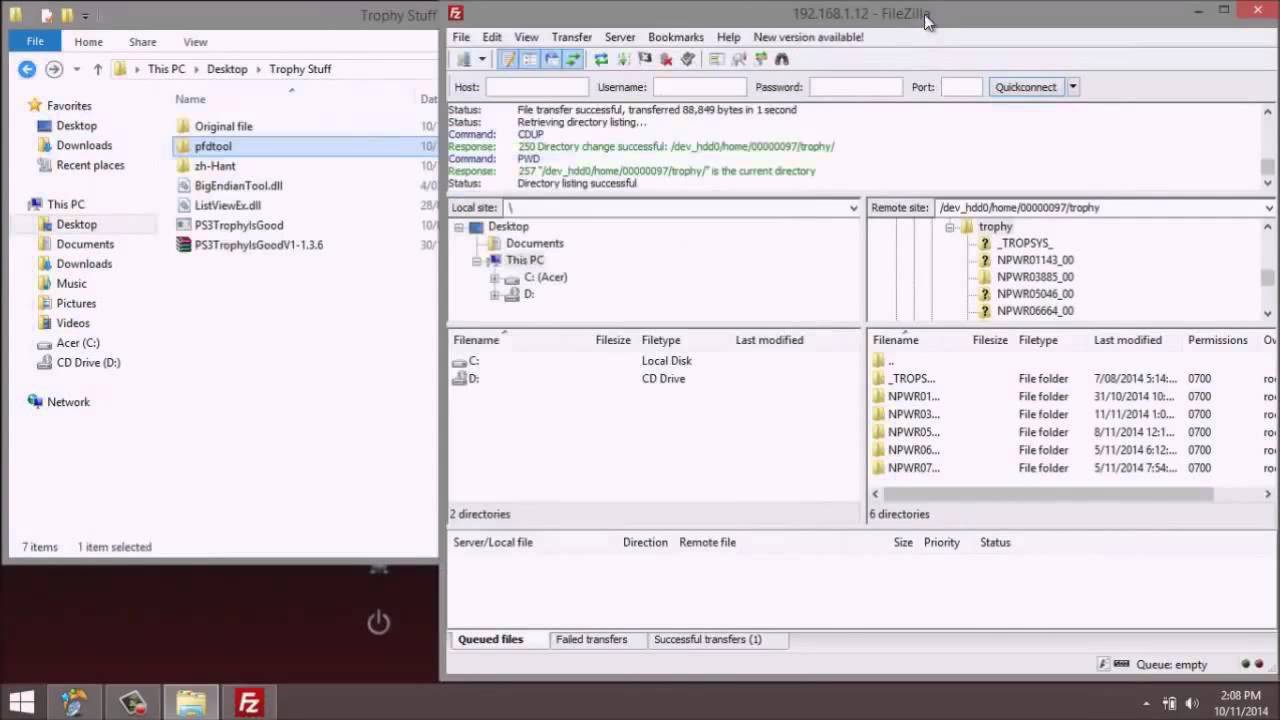
Task: Toggle synchronized browsing icon
Action: [x=760, y=60]
